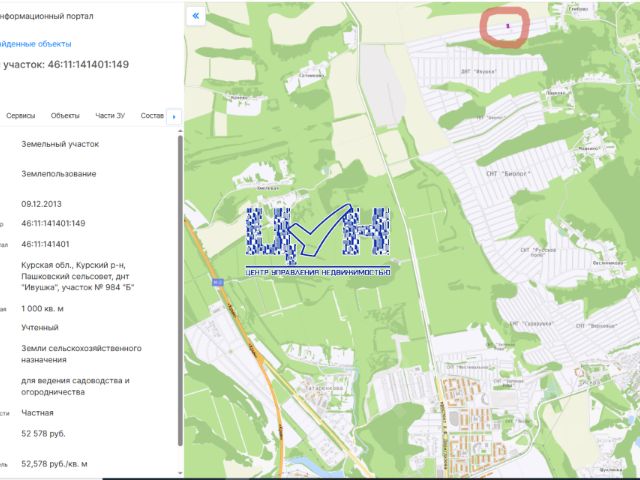
Task: Click the address text 'Курская обл., Курский р-н'
Action: [x=73, y=265]
